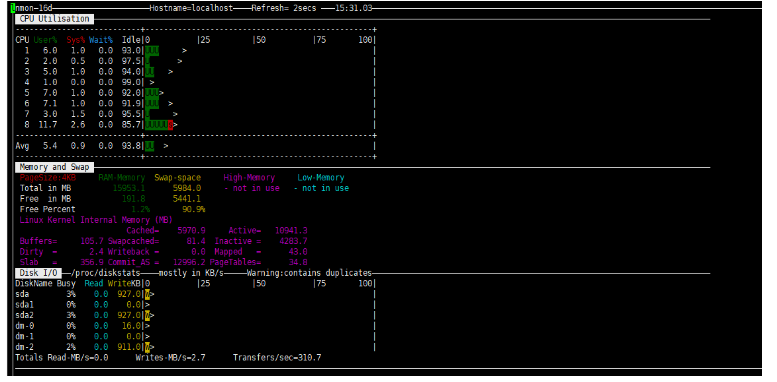Select the Hostname=localhost text in title line
This screenshot has width=777, height=382.
(191, 8)
